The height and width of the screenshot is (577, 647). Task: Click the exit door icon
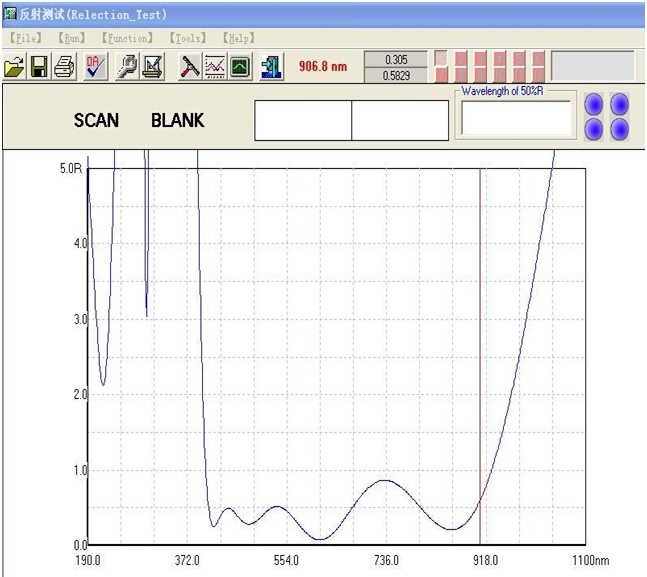coord(271,67)
